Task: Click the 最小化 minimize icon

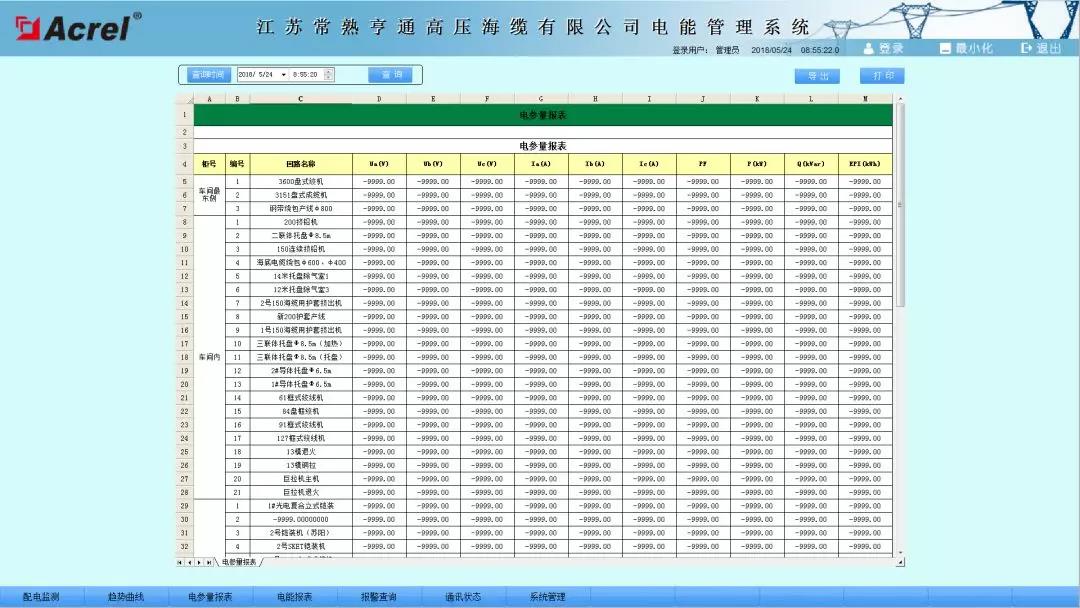Action: (945, 48)
